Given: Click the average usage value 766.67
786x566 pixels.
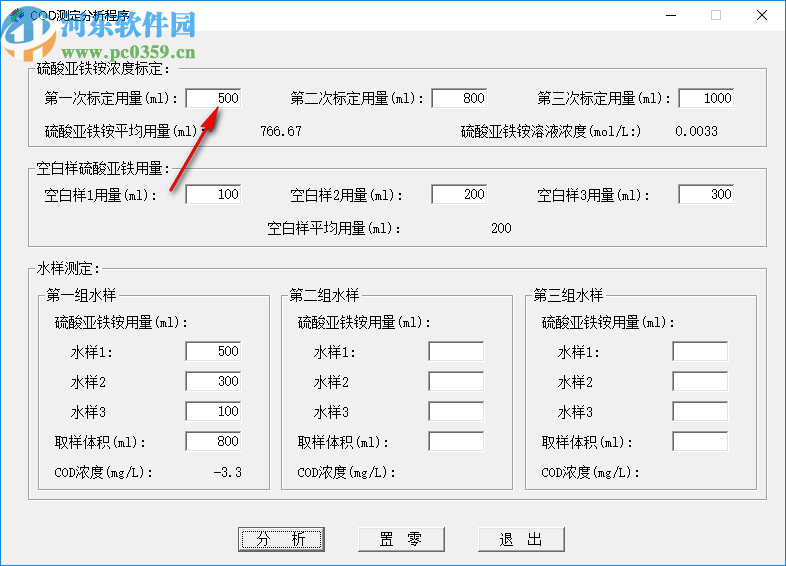Looking at the screenshot, I should click(281, 131).
